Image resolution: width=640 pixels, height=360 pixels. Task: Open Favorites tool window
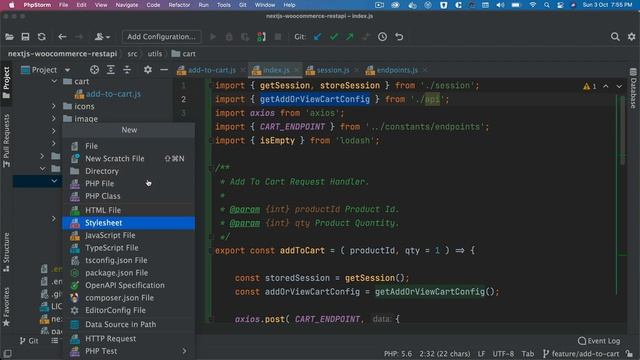coord(6,307)
